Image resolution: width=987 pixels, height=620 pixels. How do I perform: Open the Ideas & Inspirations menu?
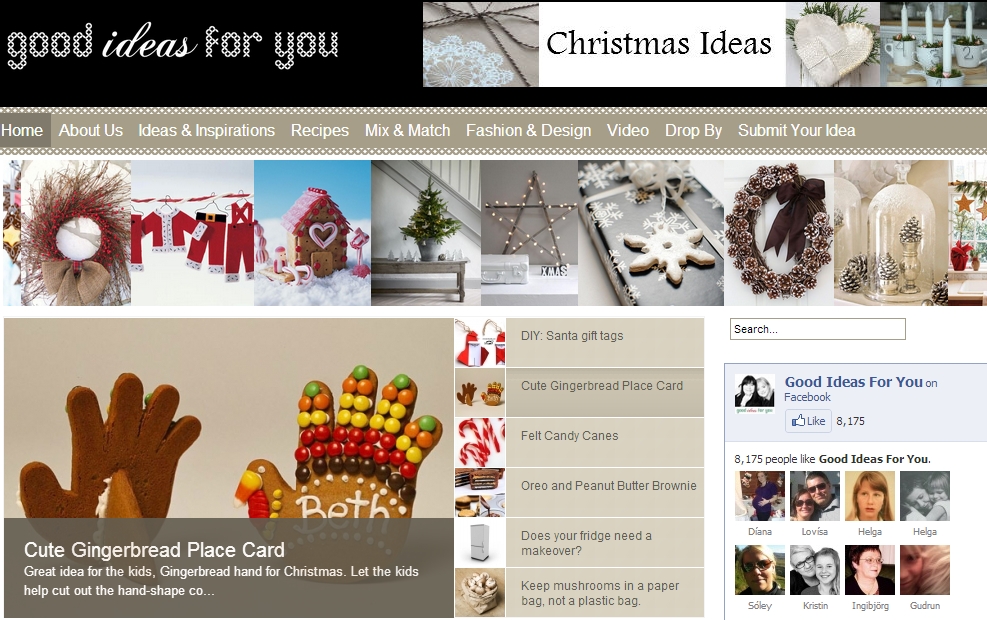(206, 130)
